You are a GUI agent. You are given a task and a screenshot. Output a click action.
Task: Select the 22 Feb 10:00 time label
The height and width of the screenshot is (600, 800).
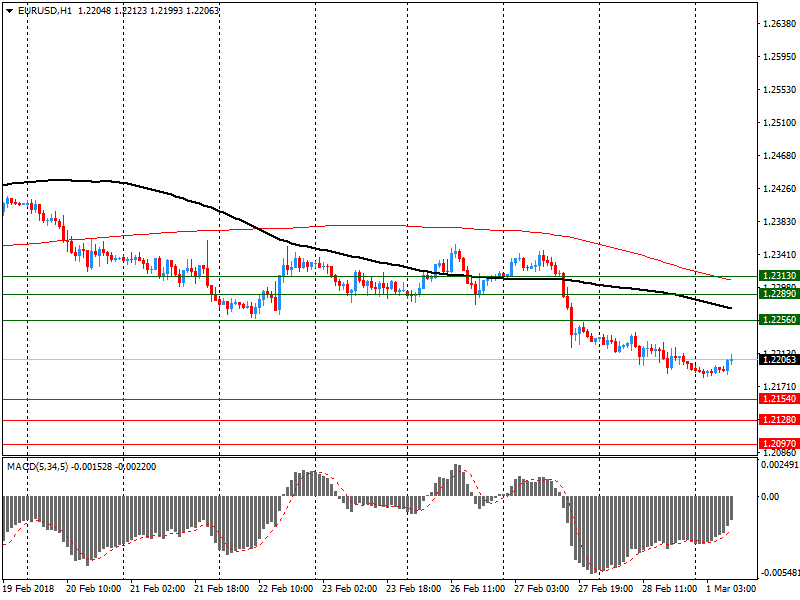(x=285, y=589)
